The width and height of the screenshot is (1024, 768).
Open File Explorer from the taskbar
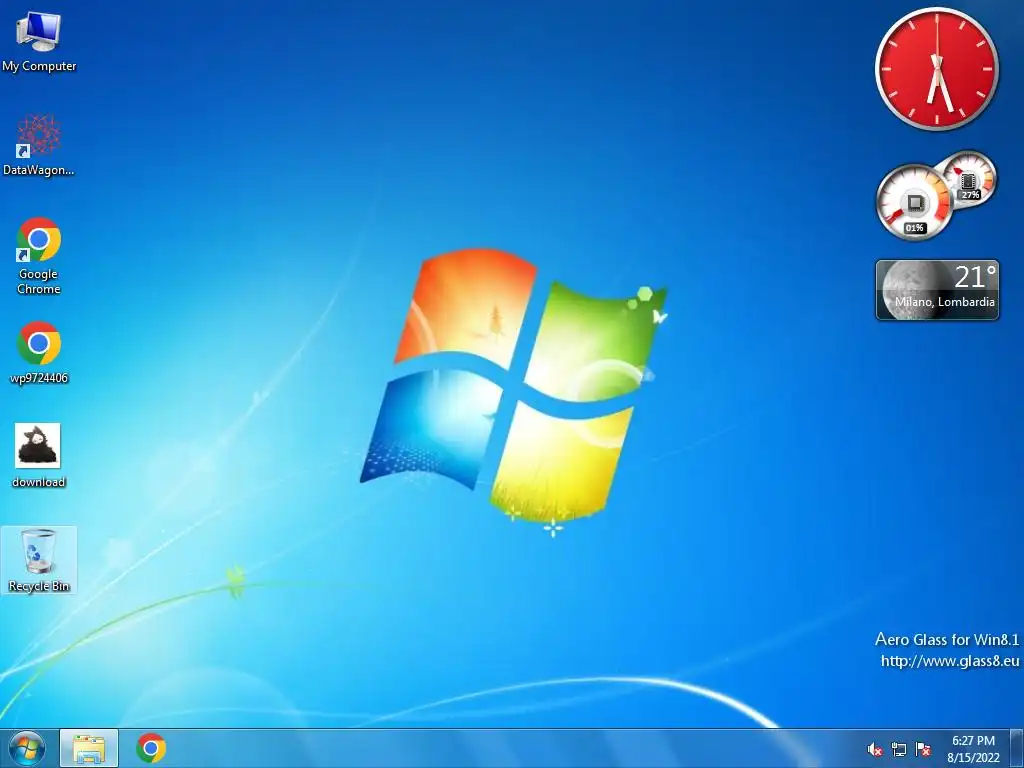[89, 748]
